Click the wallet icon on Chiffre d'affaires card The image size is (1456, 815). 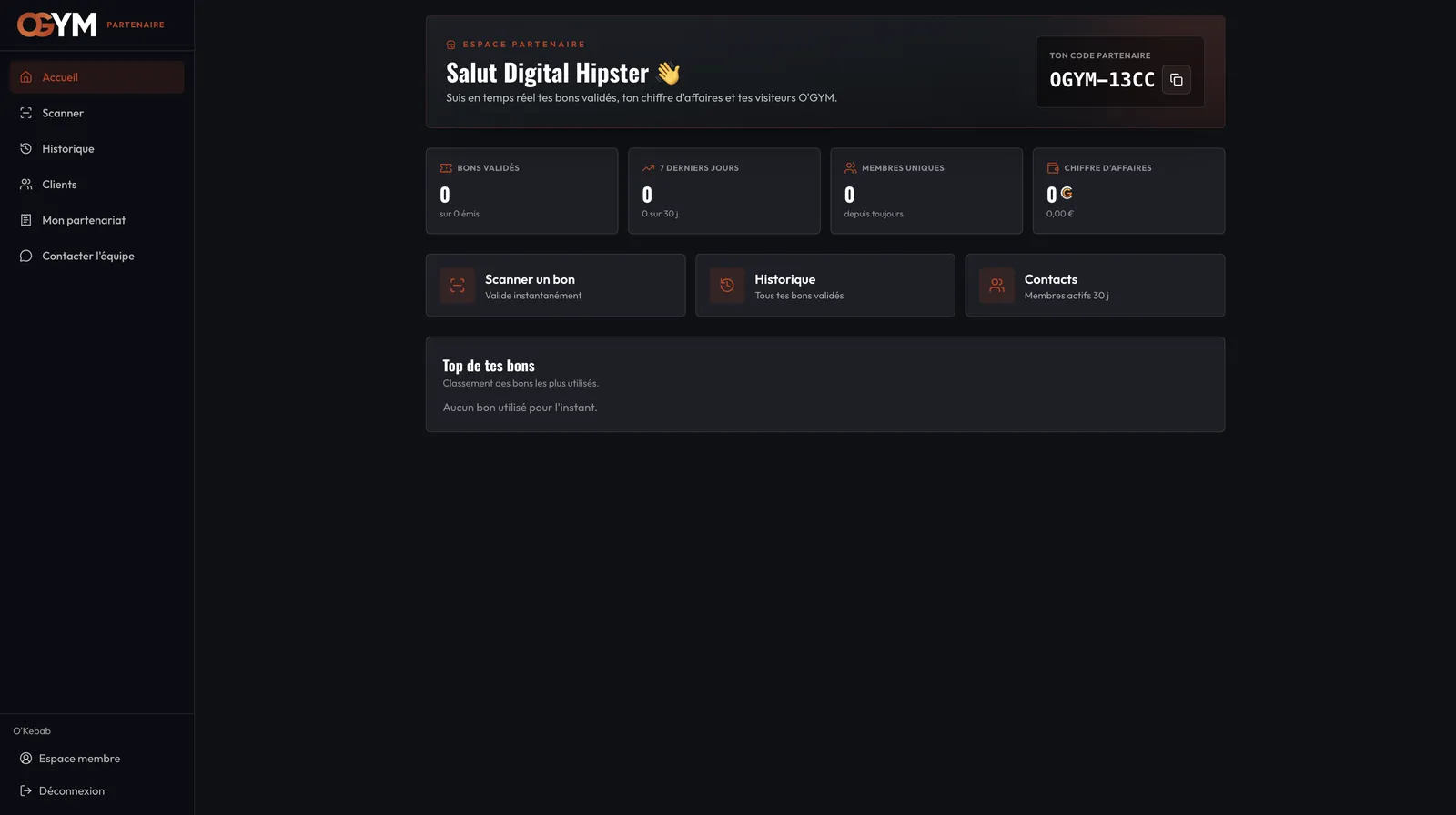1053,168
